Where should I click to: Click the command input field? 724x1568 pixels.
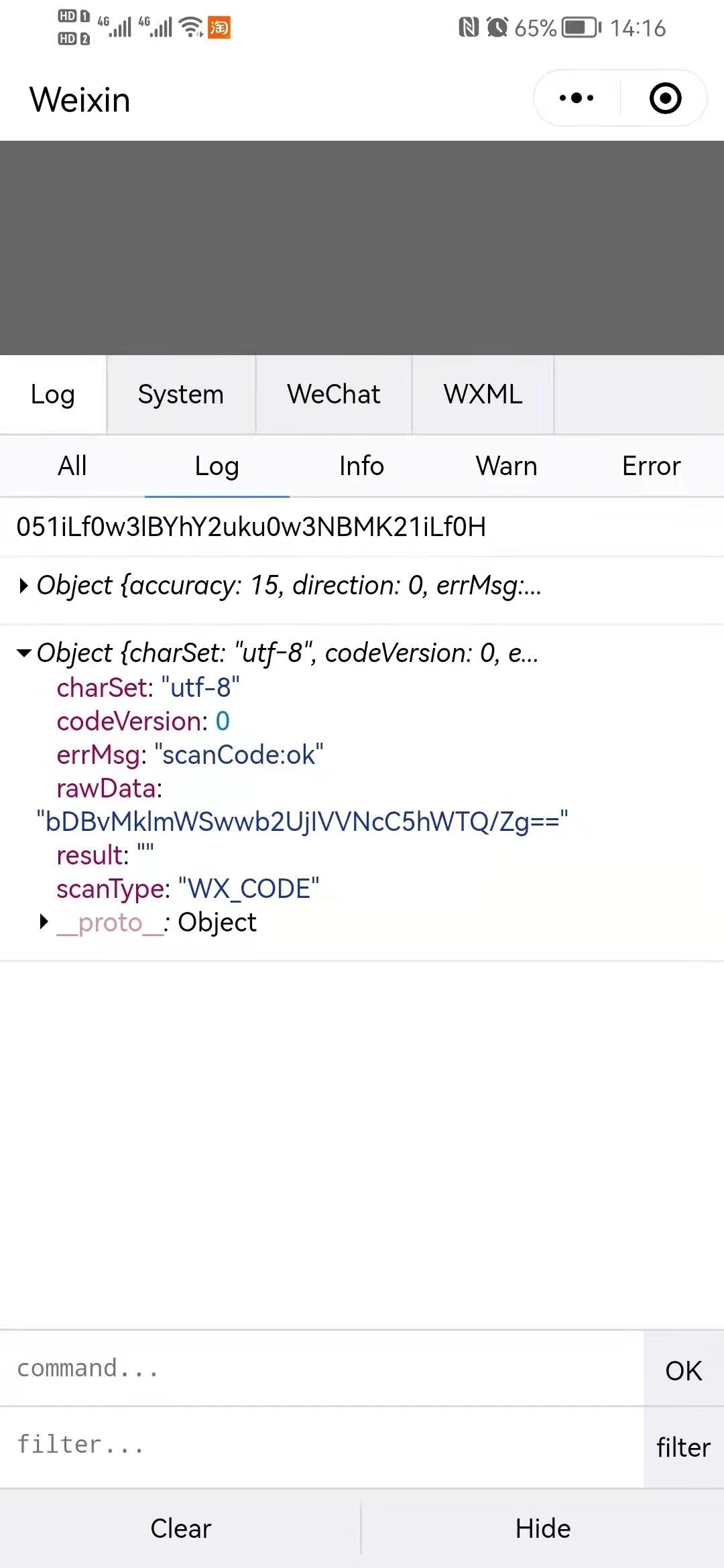point(322,1368)
